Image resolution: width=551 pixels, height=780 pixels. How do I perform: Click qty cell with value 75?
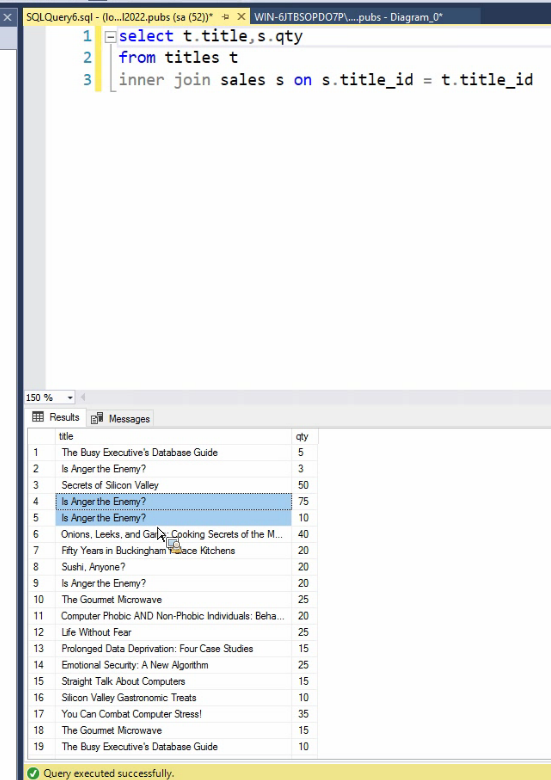pyautogui.click(x=304, y=501)
